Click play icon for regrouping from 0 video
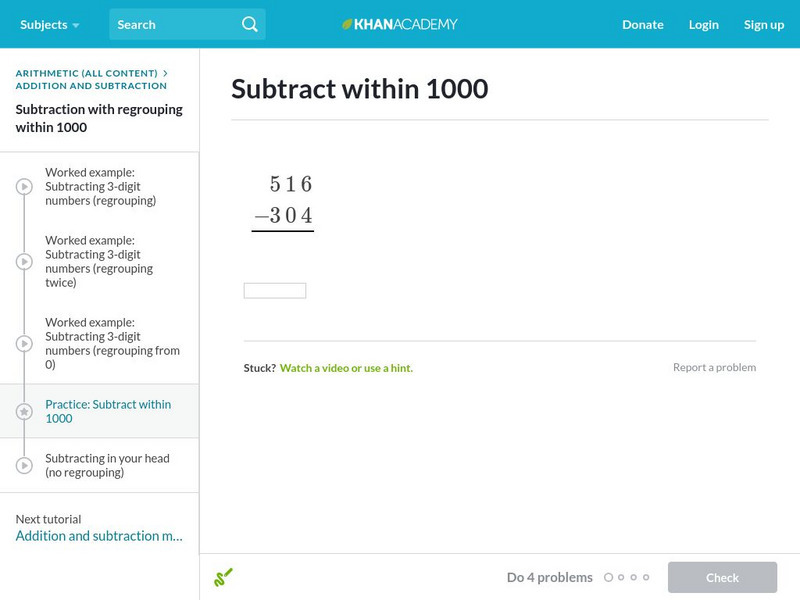This screenshot has width=800, height=600. click(x=24, y=343)
